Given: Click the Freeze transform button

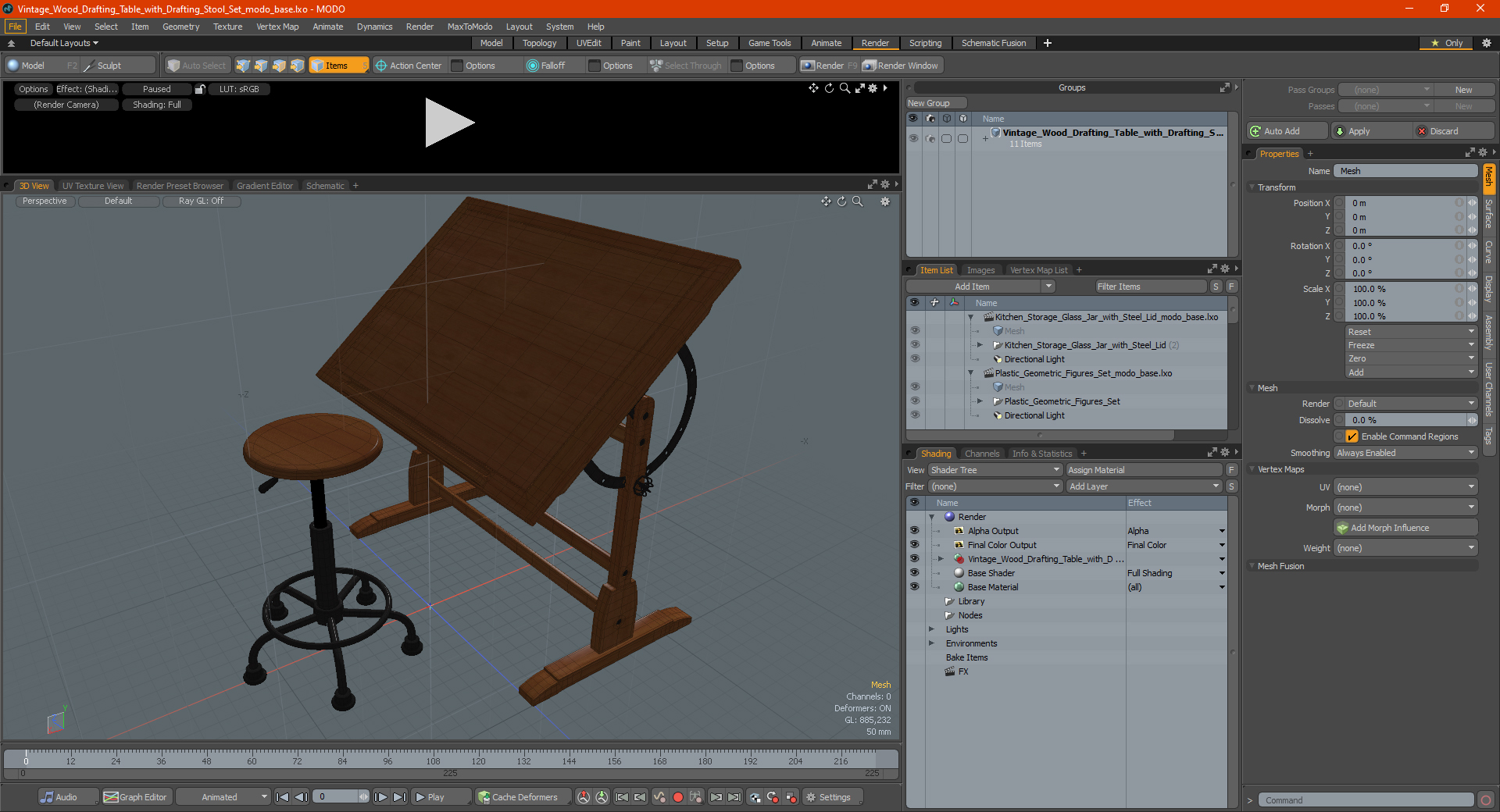Looking at the screenshot, I should 1411,345.
